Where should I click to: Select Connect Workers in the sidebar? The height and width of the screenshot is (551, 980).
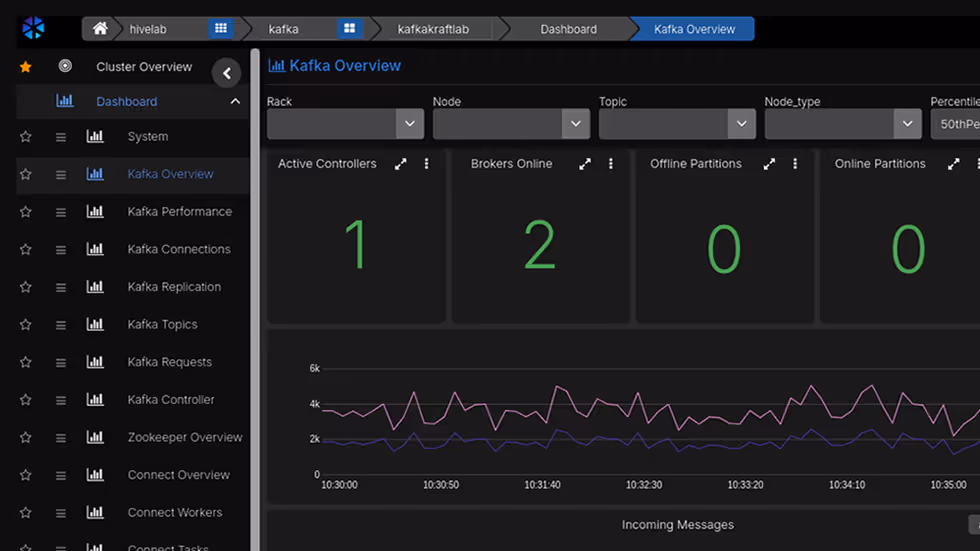(x=175, y=513)
